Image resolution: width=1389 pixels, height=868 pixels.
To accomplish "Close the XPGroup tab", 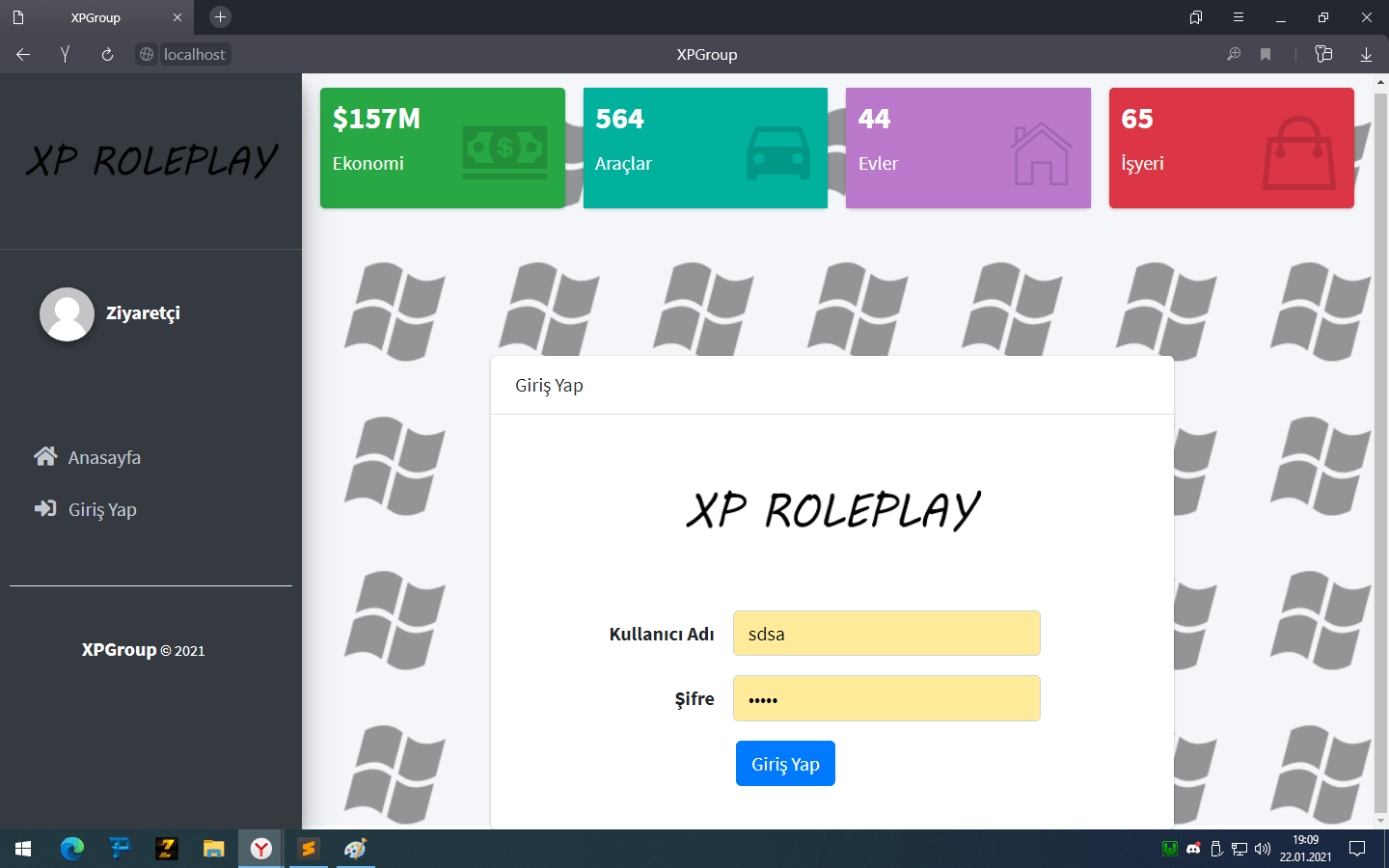I will [x=177, y=17].
